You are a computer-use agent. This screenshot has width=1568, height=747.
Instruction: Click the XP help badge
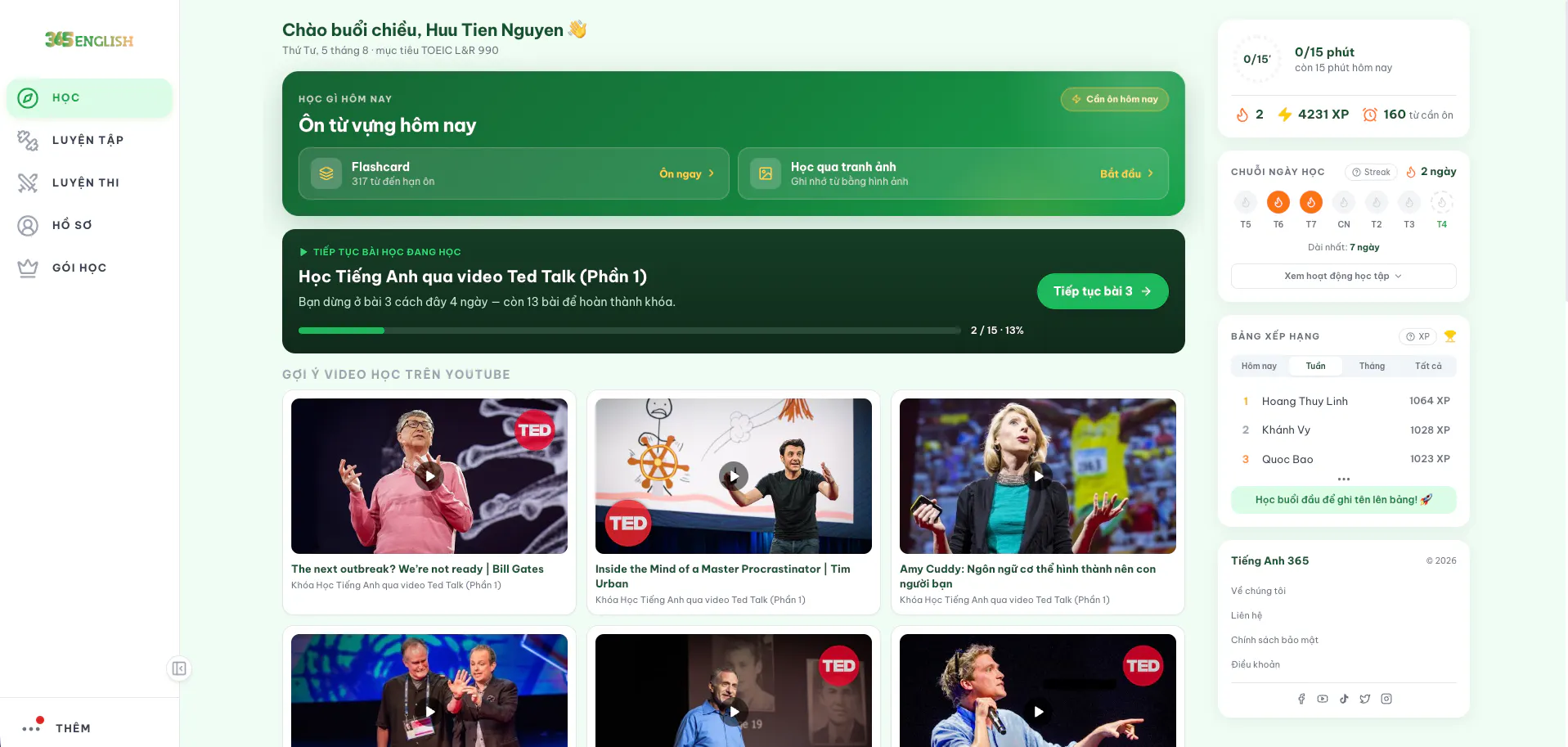(x=1418, y=336)
